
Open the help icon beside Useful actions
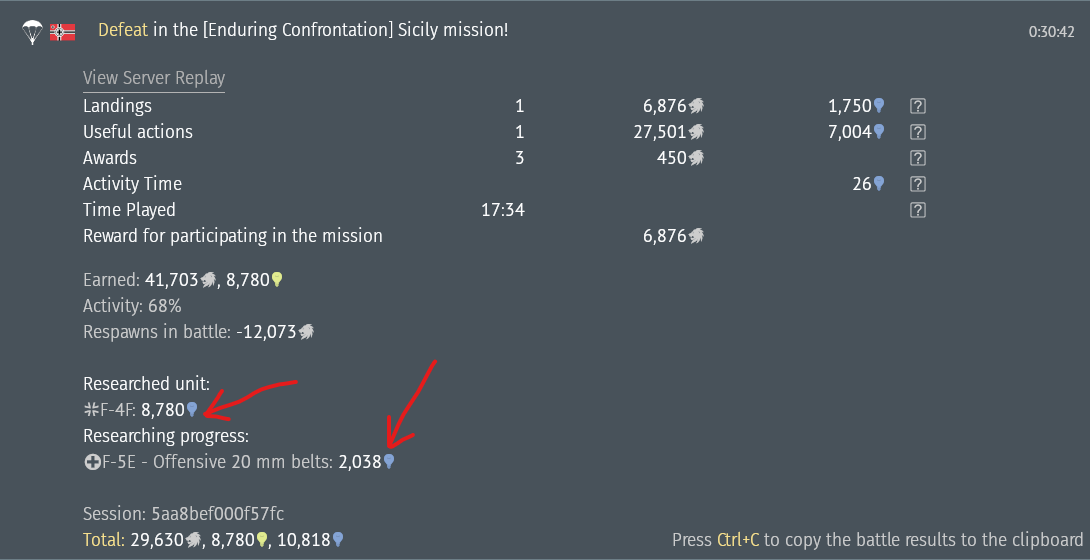pos(918,132)
